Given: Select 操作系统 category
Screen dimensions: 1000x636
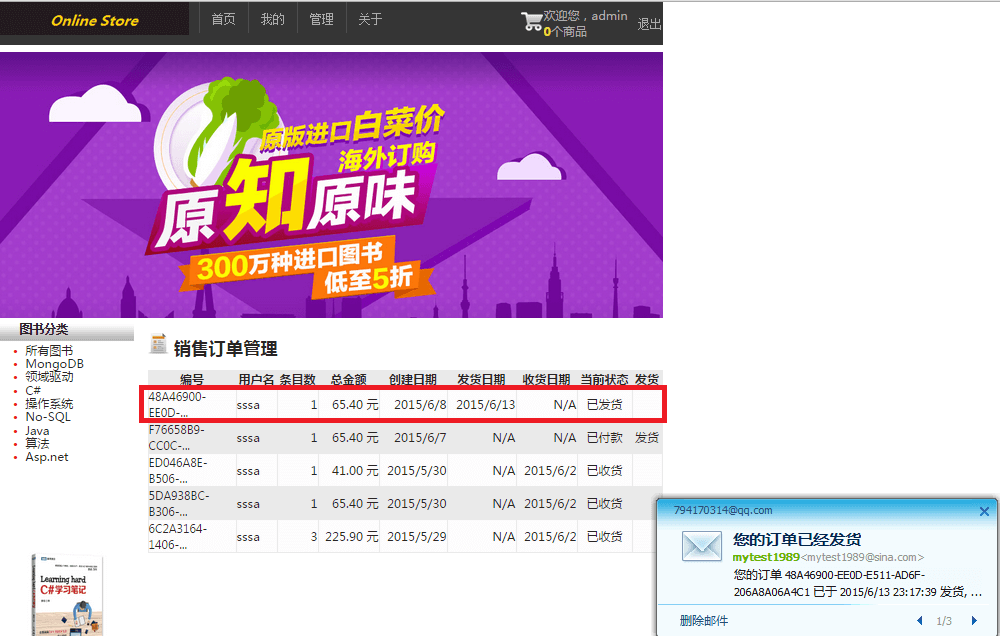Looking at the screenshot, I should pos(49,403).
